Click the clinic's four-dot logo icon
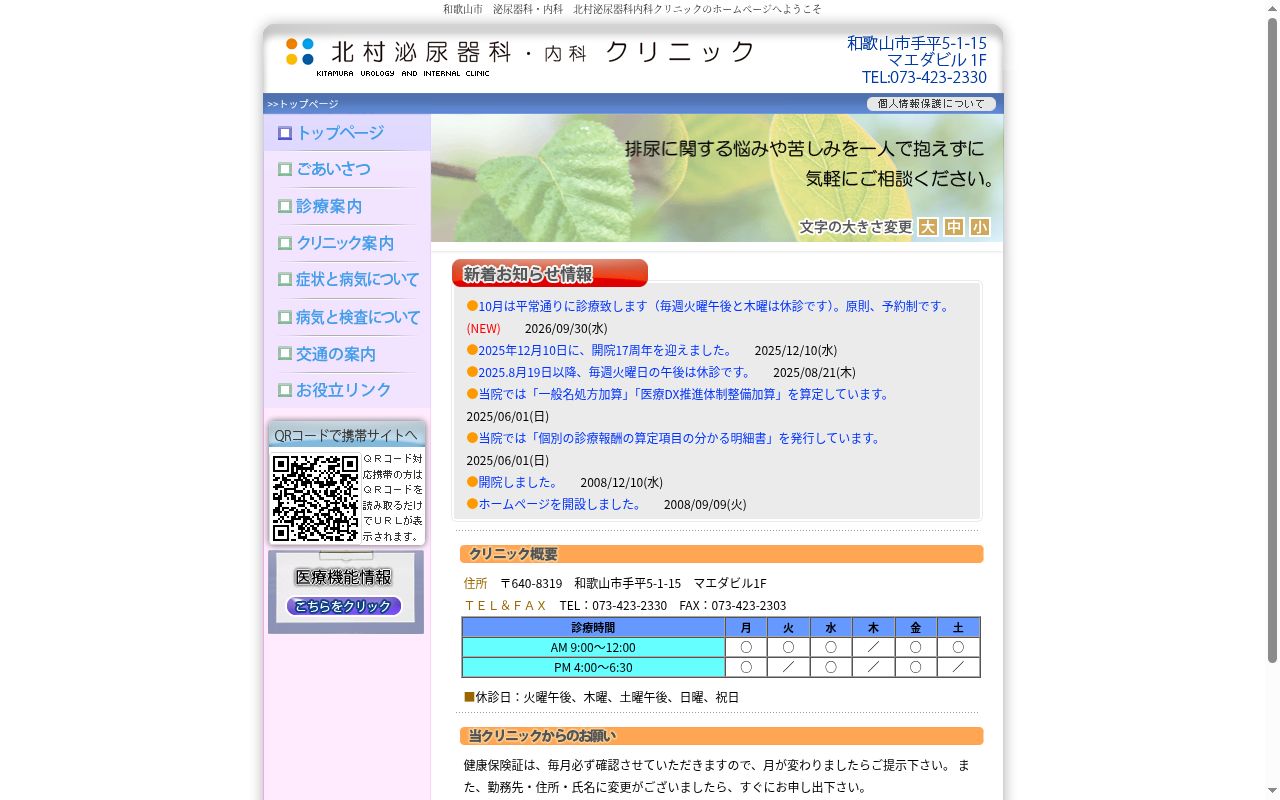The width and height of the screenshot is (1280, 800). (300, 51)
